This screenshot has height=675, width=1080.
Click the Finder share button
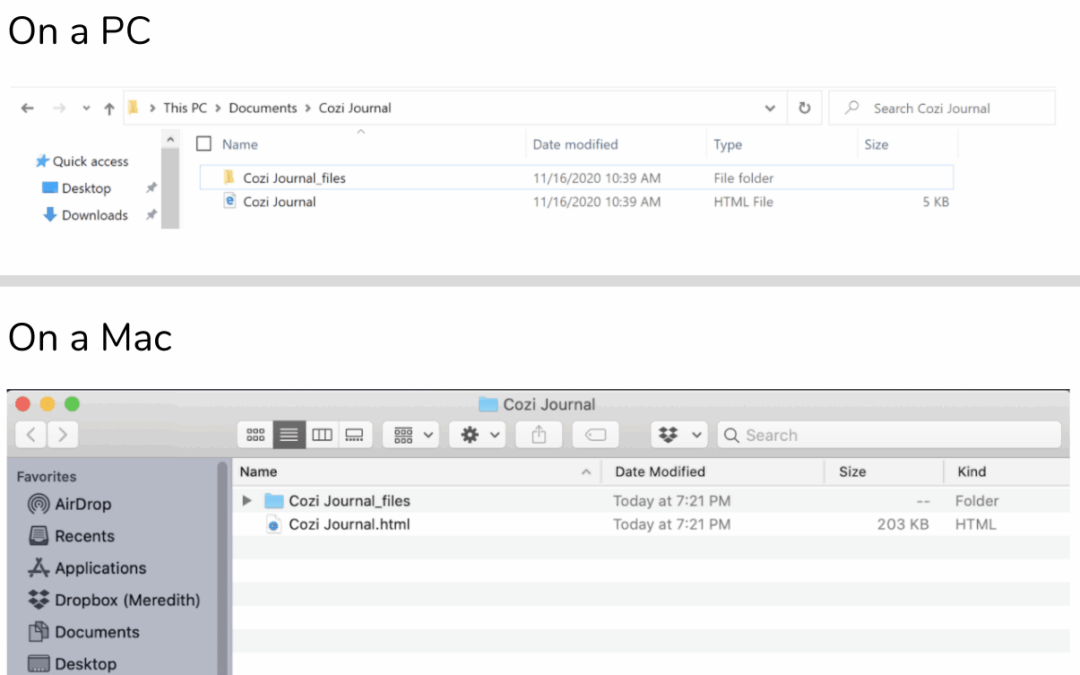539,435
